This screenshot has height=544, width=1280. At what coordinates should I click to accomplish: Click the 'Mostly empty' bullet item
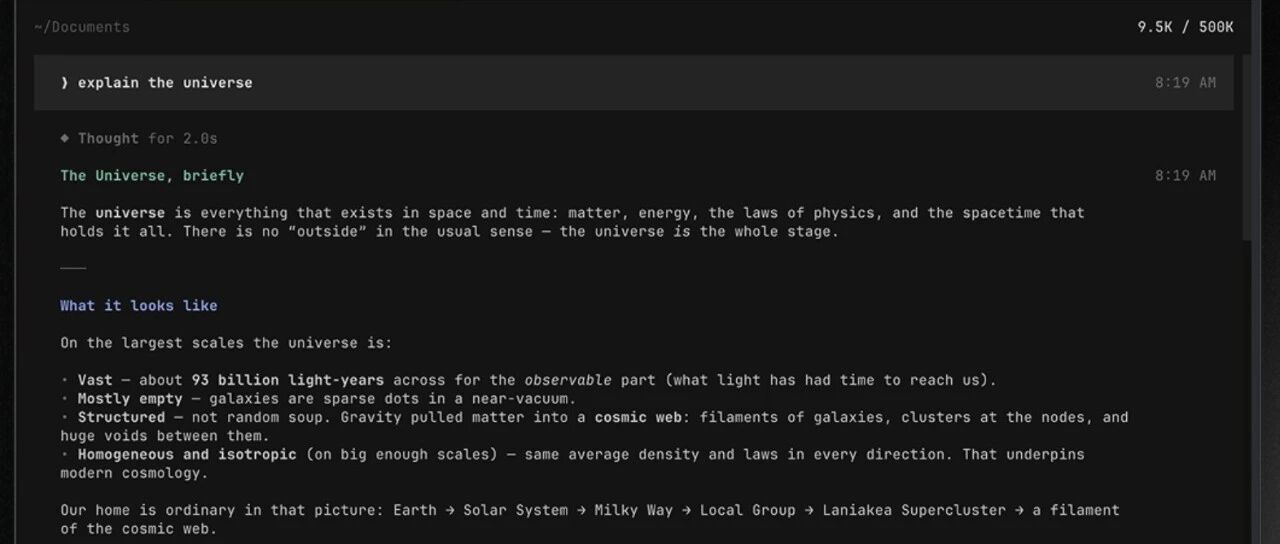[318, 398]
